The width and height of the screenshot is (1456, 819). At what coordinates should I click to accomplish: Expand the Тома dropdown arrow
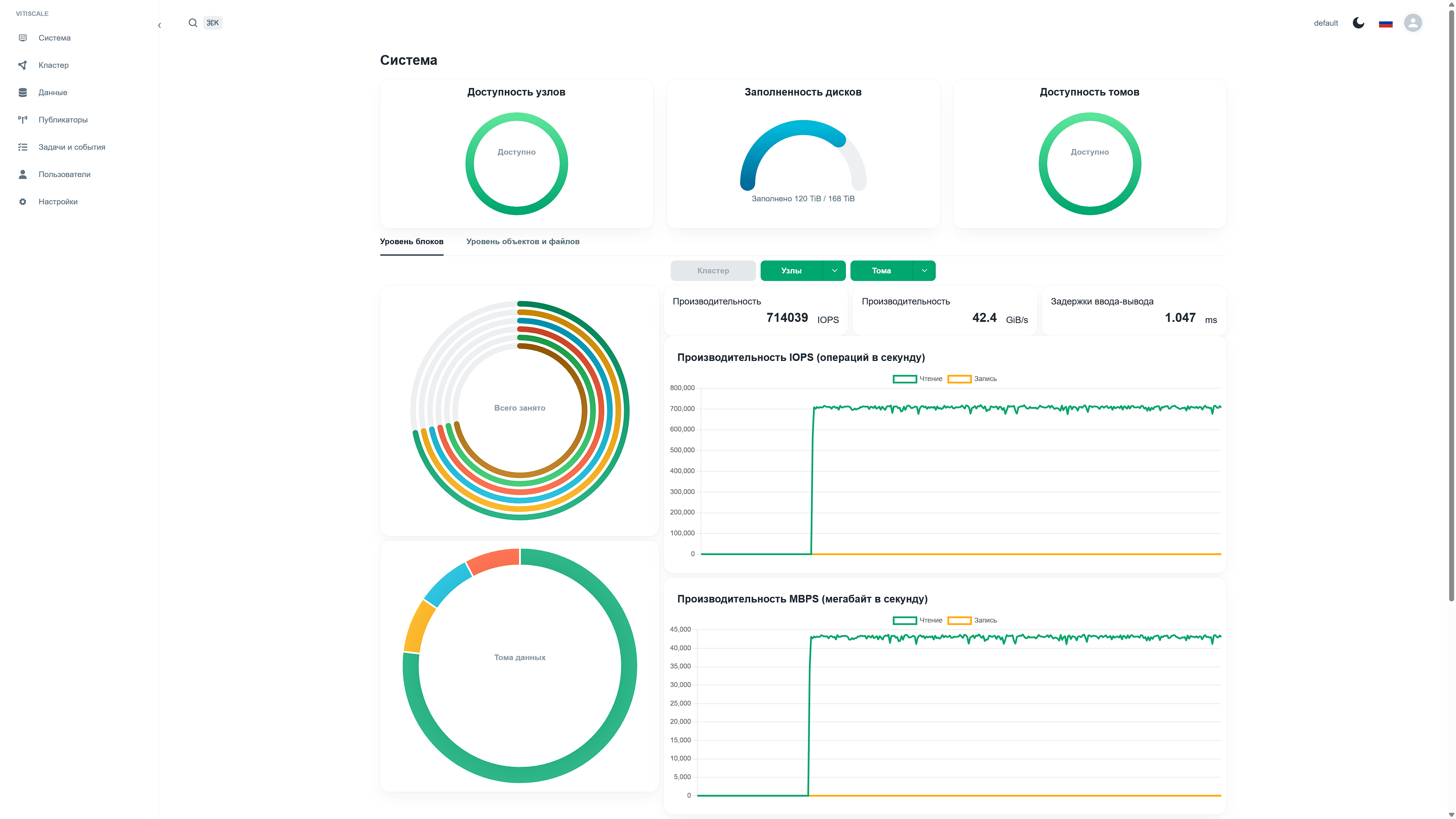pyautogui.click(x=924, y=271)
